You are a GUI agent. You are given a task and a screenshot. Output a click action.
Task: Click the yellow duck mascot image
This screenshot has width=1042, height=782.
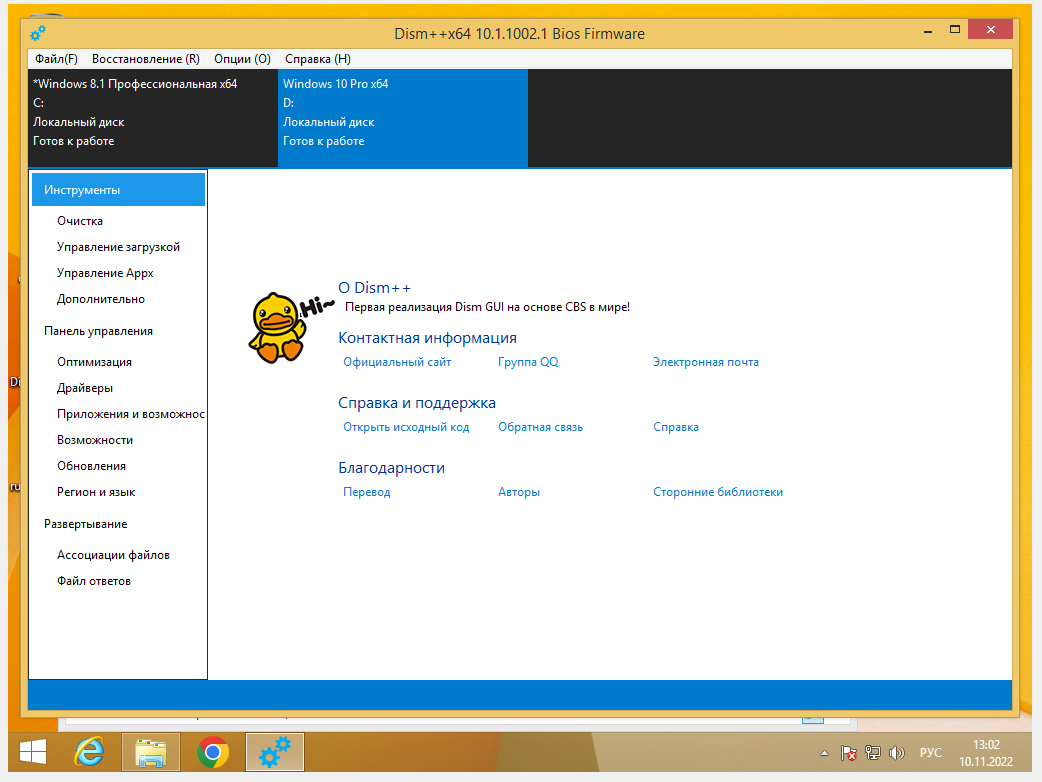(277, 328)
